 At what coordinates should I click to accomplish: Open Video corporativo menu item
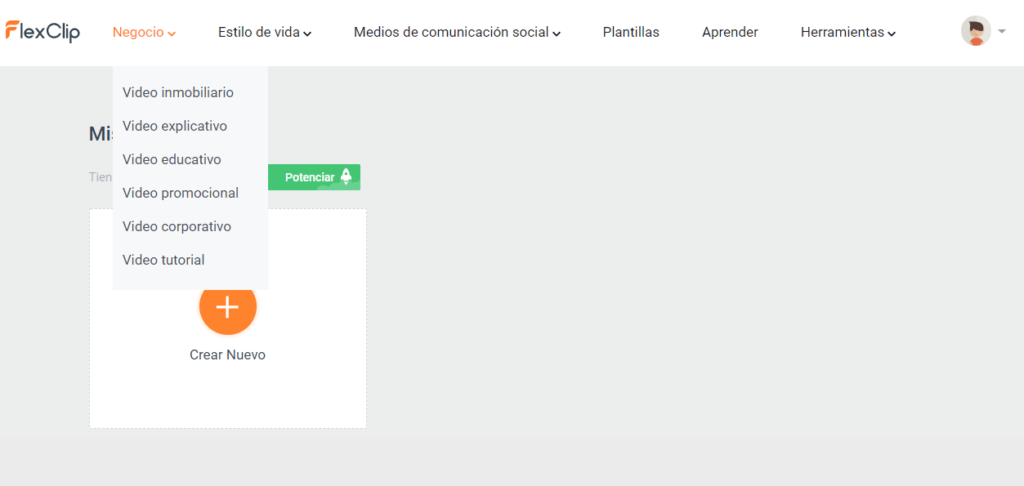point(177,227)
